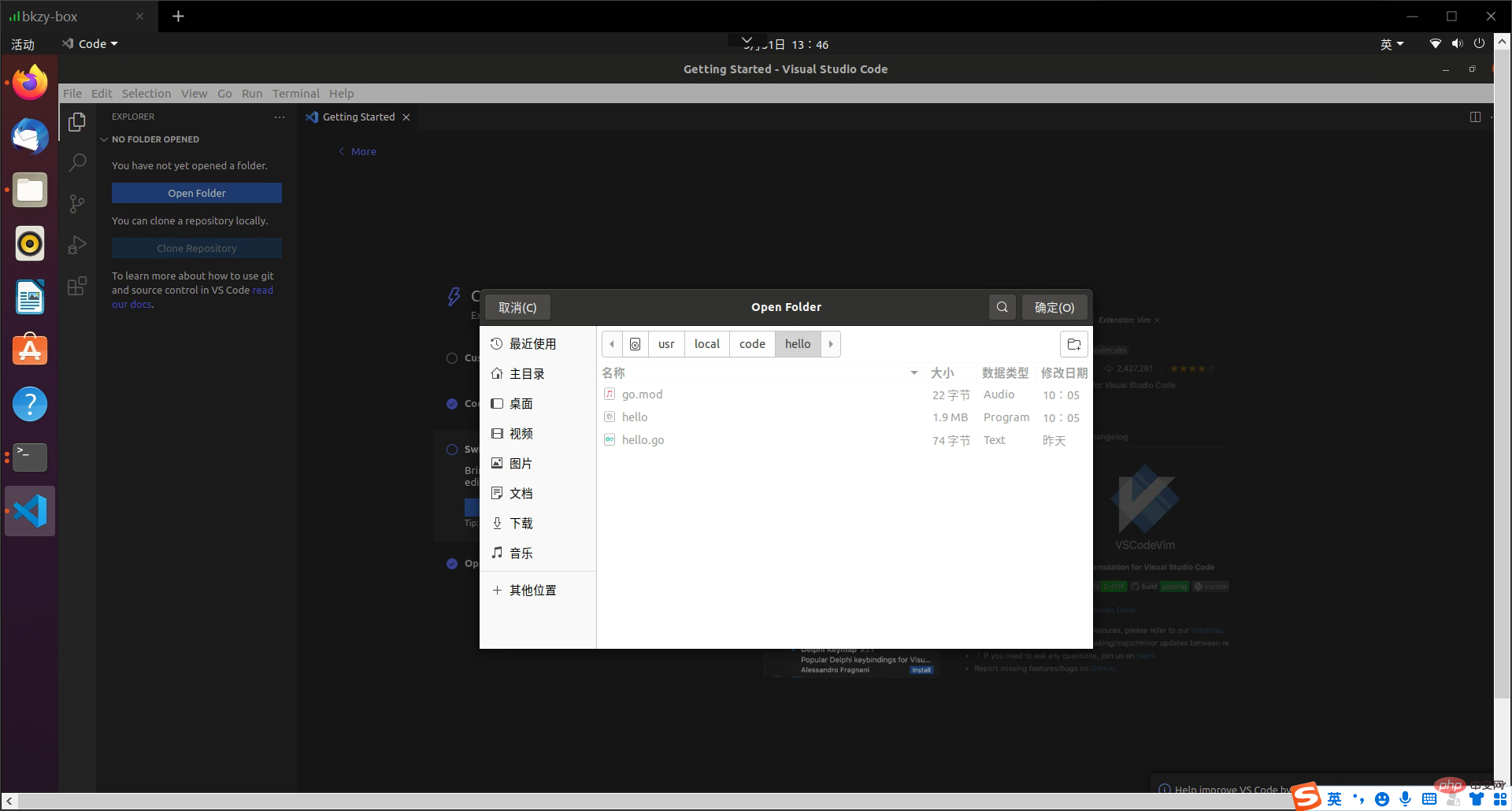Toggle the checked Op... step circle
Image resolution: width=1512 pixels, height=811 pixels.
pyautogui.click(x=452, y=564)
